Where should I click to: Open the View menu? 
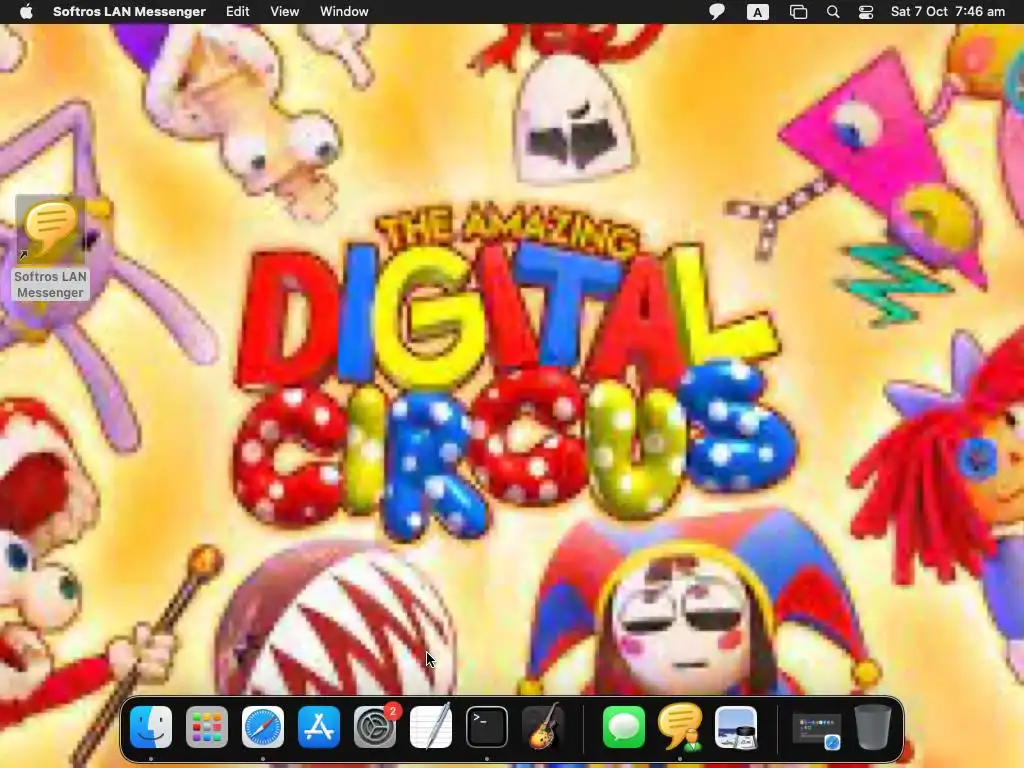point(284,11)
